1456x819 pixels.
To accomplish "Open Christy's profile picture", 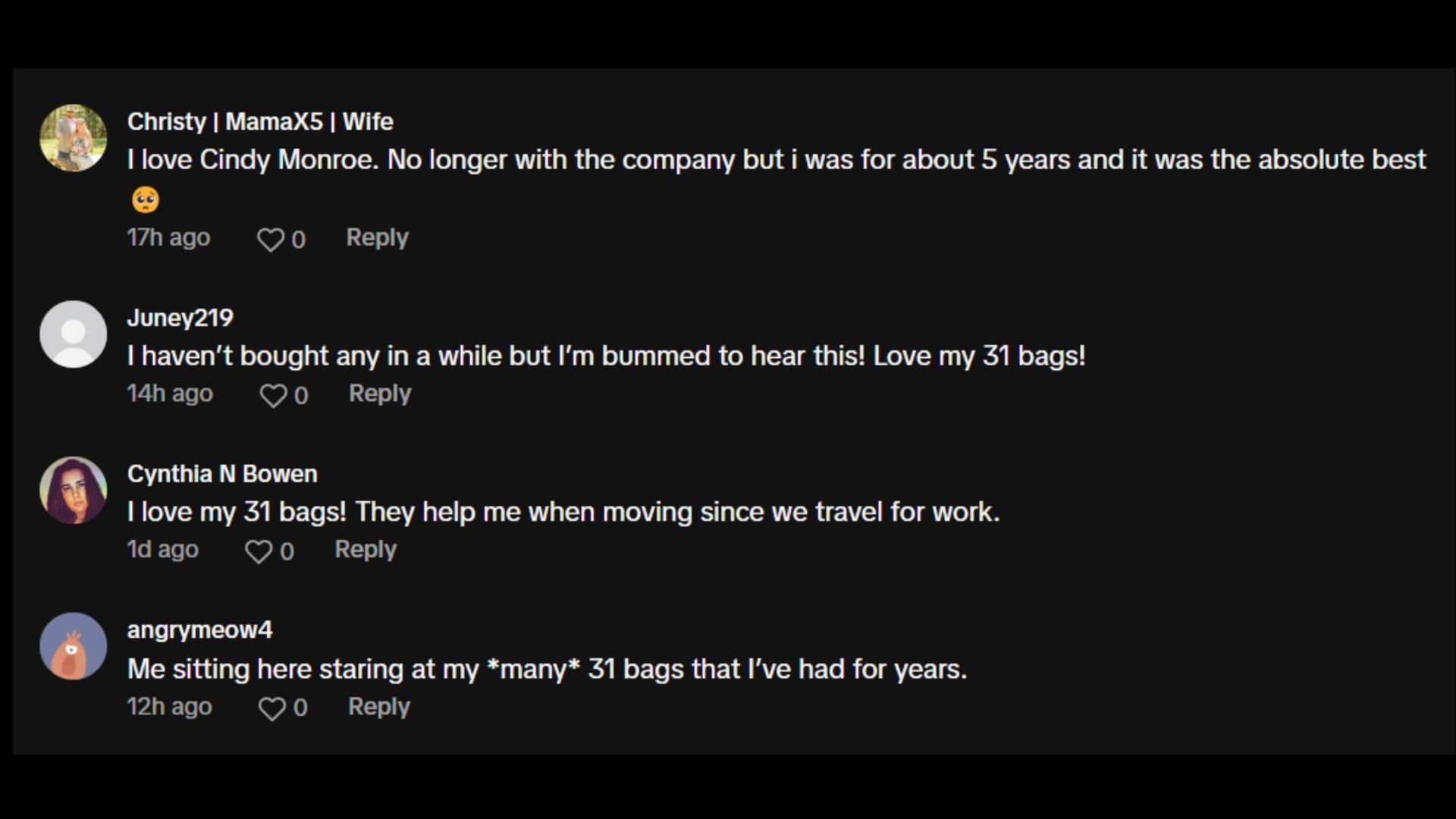I will [x=73, y=138].
